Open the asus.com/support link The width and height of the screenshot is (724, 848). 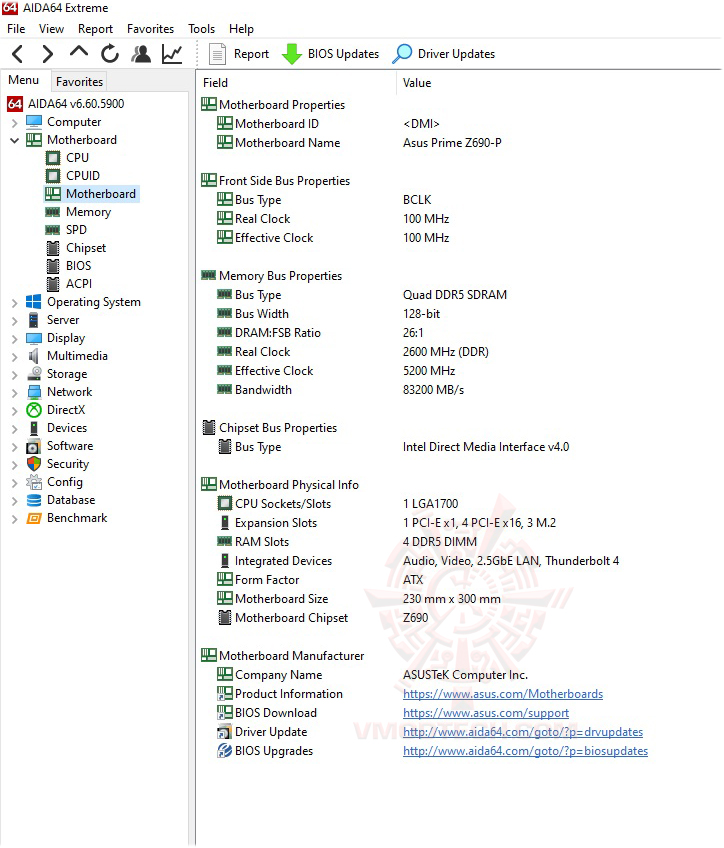pyautogui.click(x=486, y=713)
